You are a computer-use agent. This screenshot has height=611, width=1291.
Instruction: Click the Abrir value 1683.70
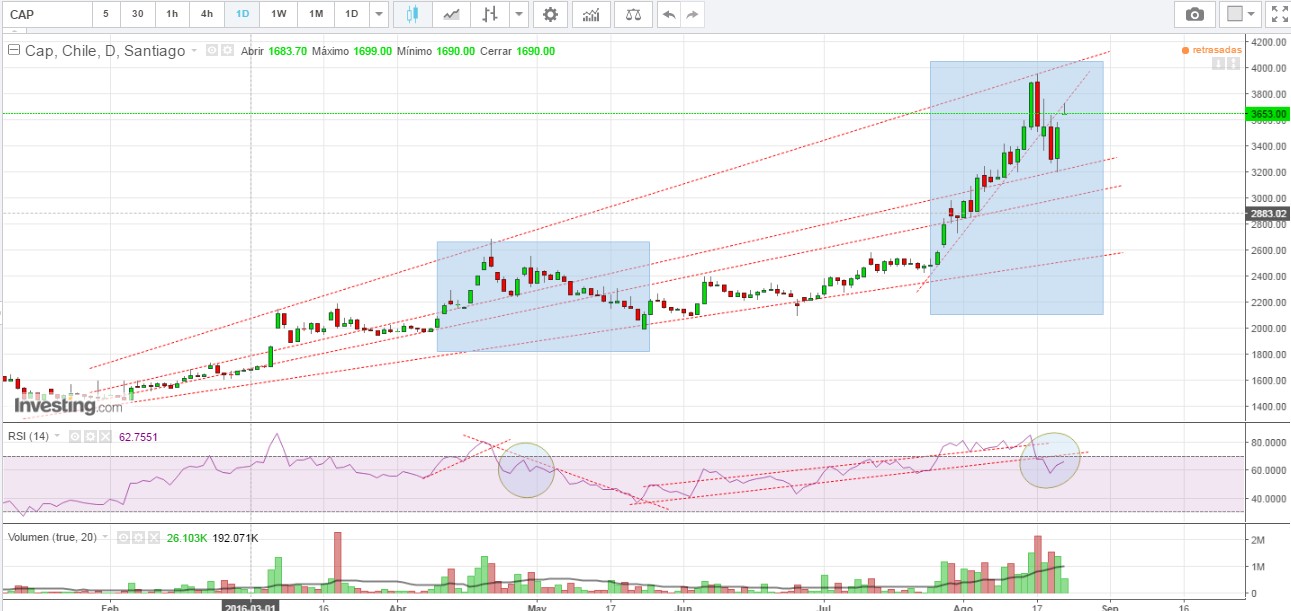tap(286, 51)
